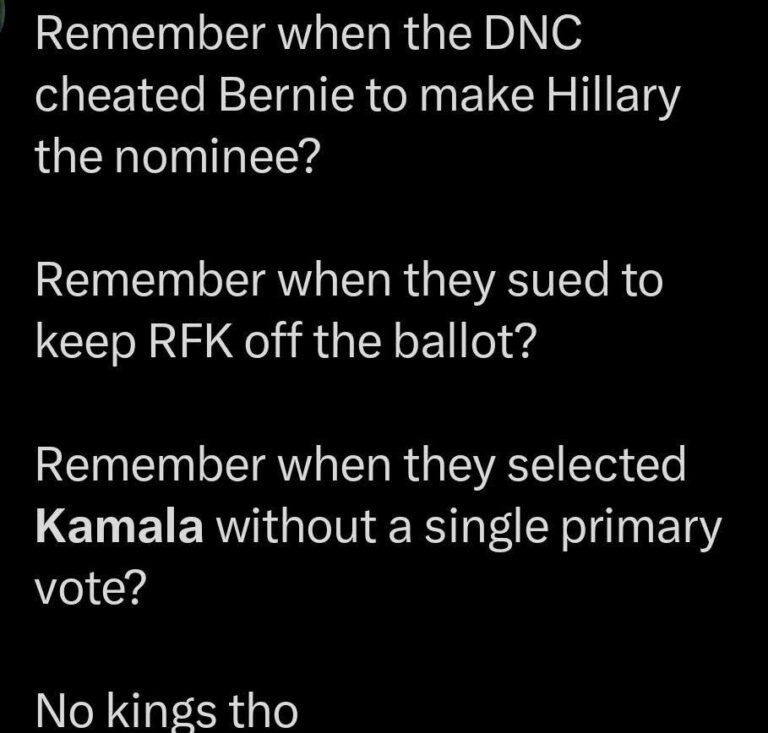Click the bold word "Kamala"
The height and width of the screenshot is (733, 768).
click(120, 527)
